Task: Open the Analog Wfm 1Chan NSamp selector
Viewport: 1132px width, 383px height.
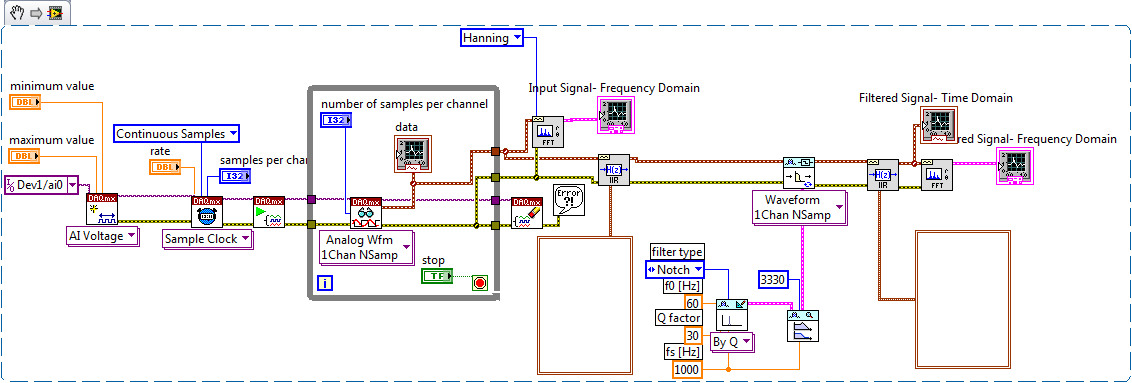Action: tap(367, 247)
